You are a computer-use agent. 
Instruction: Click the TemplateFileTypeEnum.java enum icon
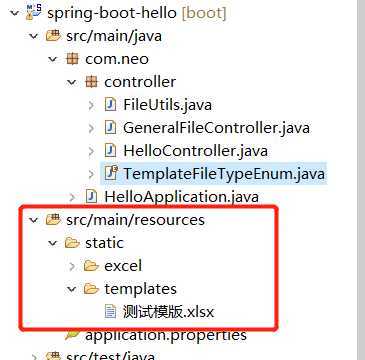pos(110,173)
